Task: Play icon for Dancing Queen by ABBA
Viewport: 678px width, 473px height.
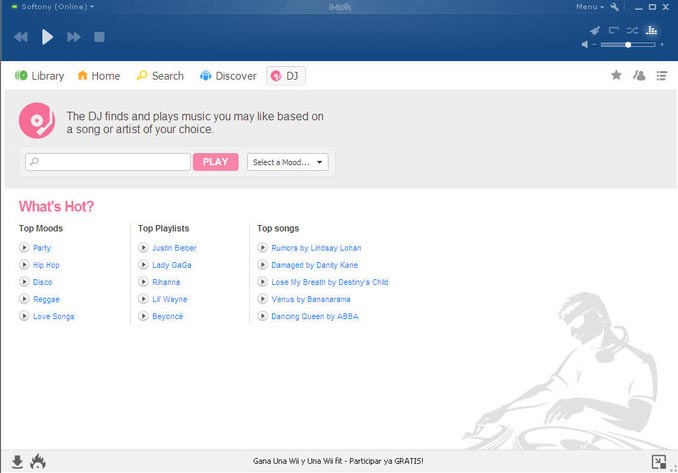Action: [262, 316]
